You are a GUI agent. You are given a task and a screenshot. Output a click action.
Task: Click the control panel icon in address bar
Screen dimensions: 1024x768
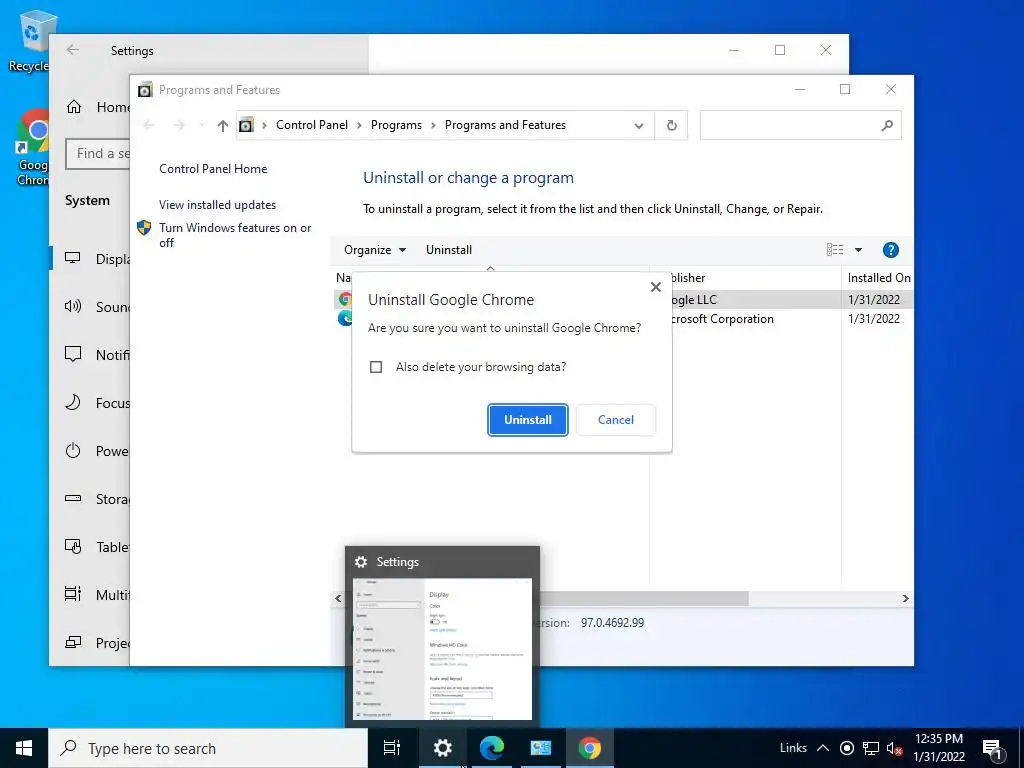(246, 125)
